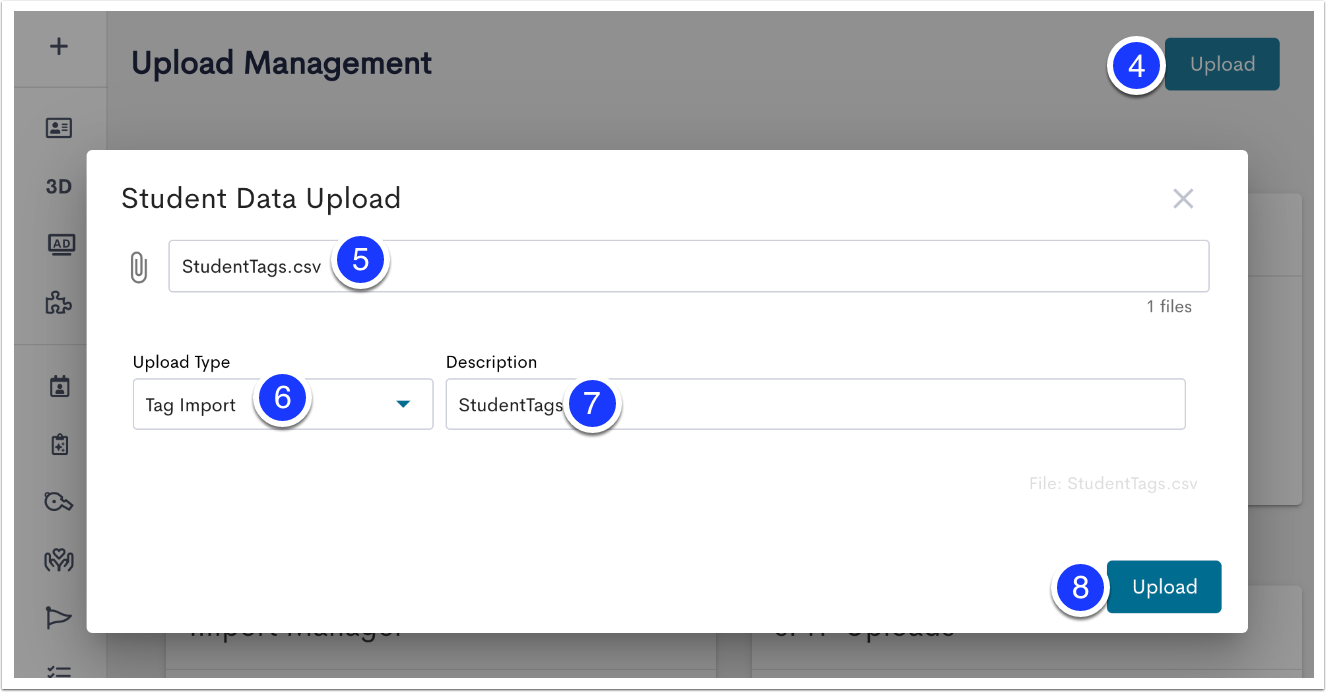This screenshot has height=692, width=1326.
Task: Click the puzzle piece integrations icon
Action: point(59,303)
